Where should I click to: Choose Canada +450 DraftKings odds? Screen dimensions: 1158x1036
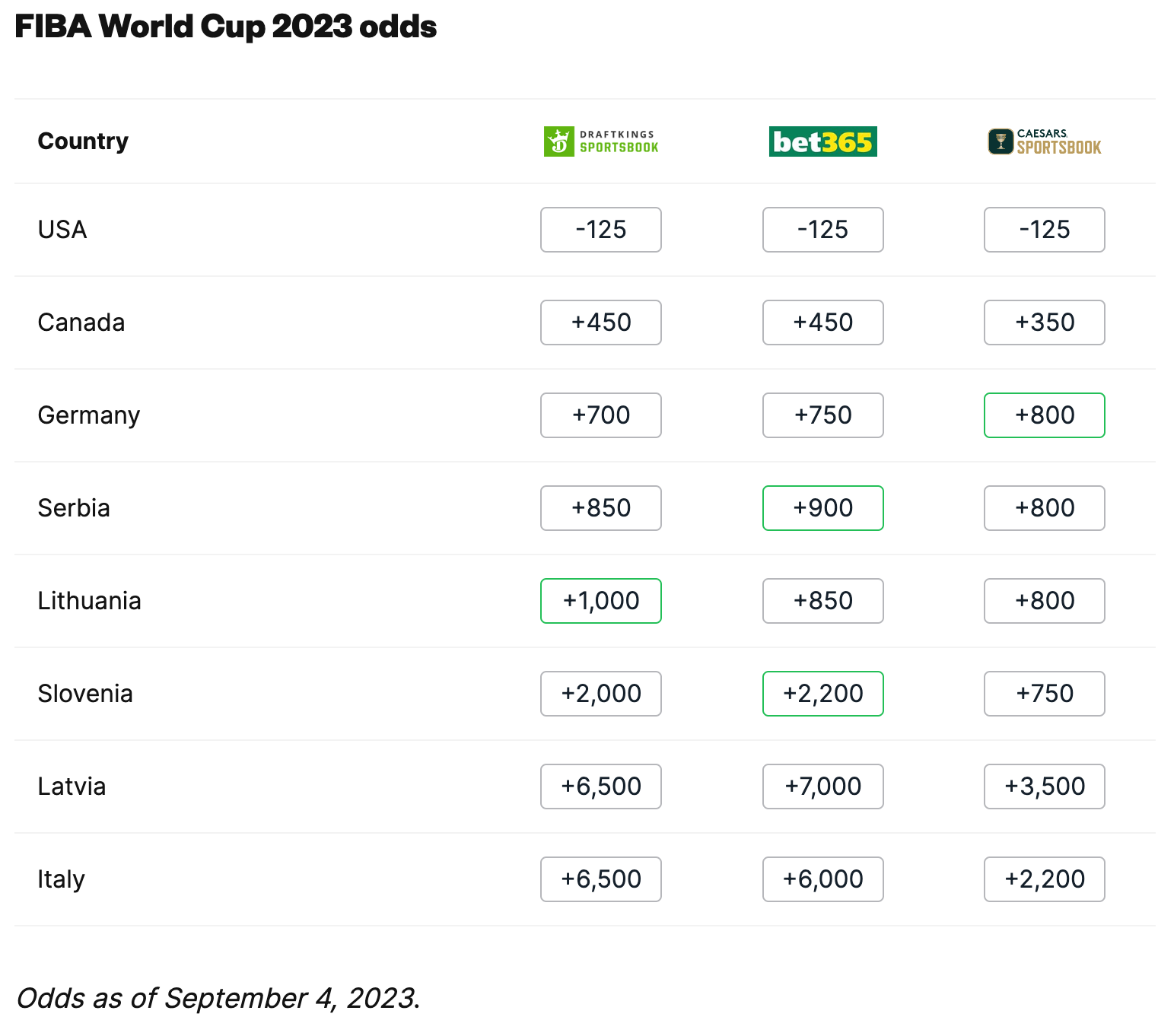point(601,323)
